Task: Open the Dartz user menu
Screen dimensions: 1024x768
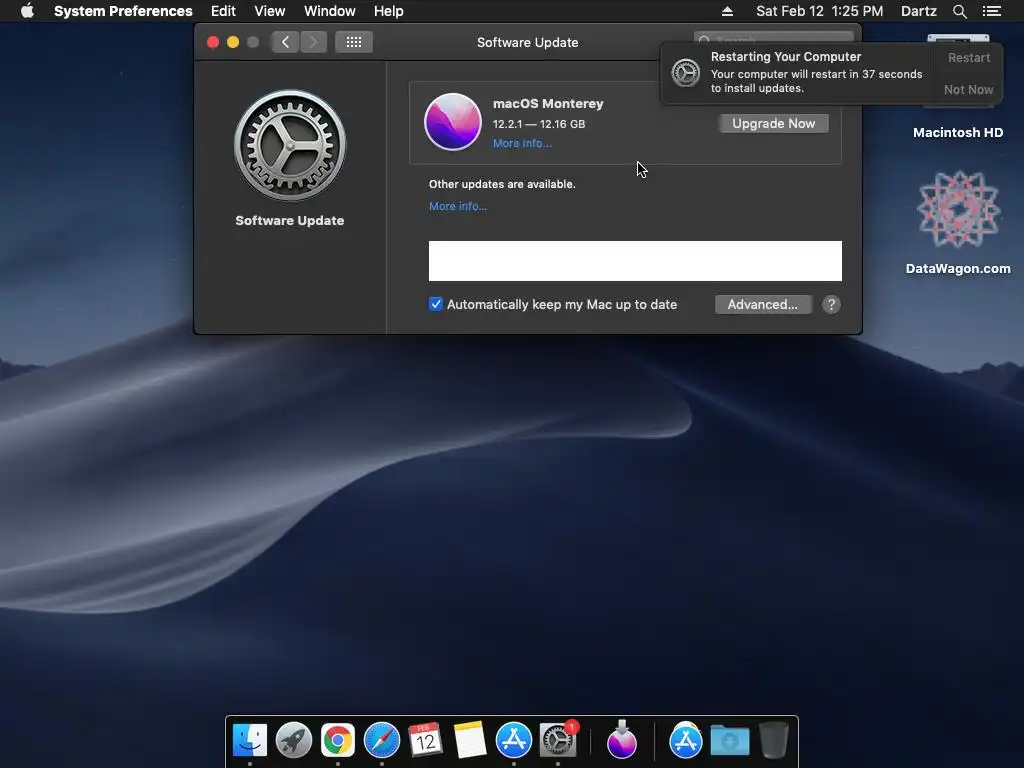Action: [919, 11]
